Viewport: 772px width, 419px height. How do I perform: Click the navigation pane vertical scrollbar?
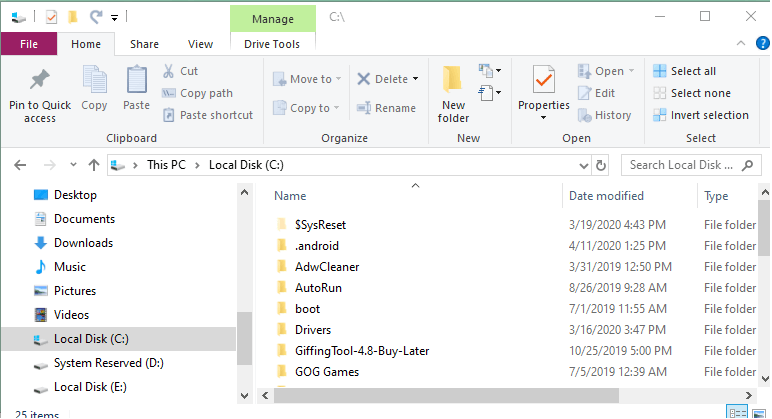tap(244, 339)
